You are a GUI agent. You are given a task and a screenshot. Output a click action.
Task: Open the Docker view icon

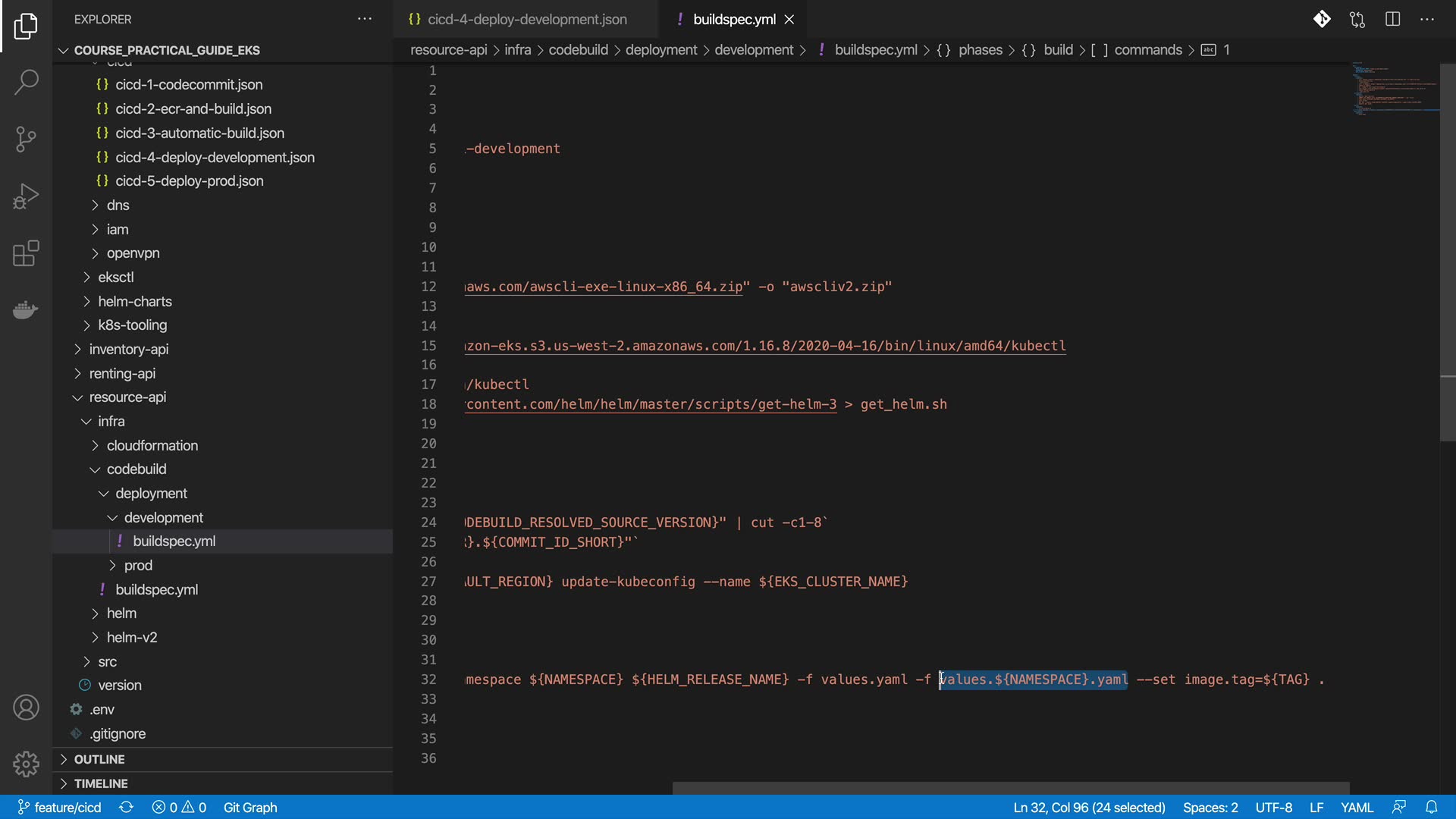26,310
